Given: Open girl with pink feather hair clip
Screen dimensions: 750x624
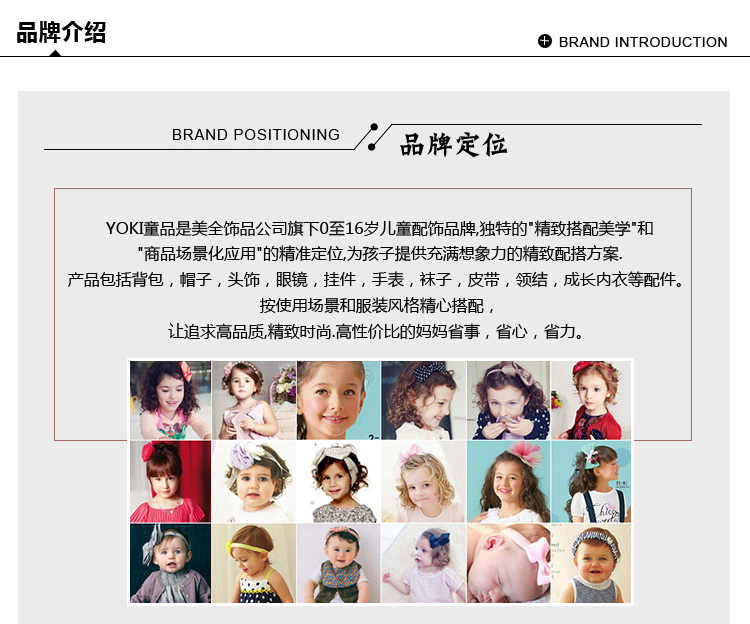Looking at the screenshot, I should [508, 482].
